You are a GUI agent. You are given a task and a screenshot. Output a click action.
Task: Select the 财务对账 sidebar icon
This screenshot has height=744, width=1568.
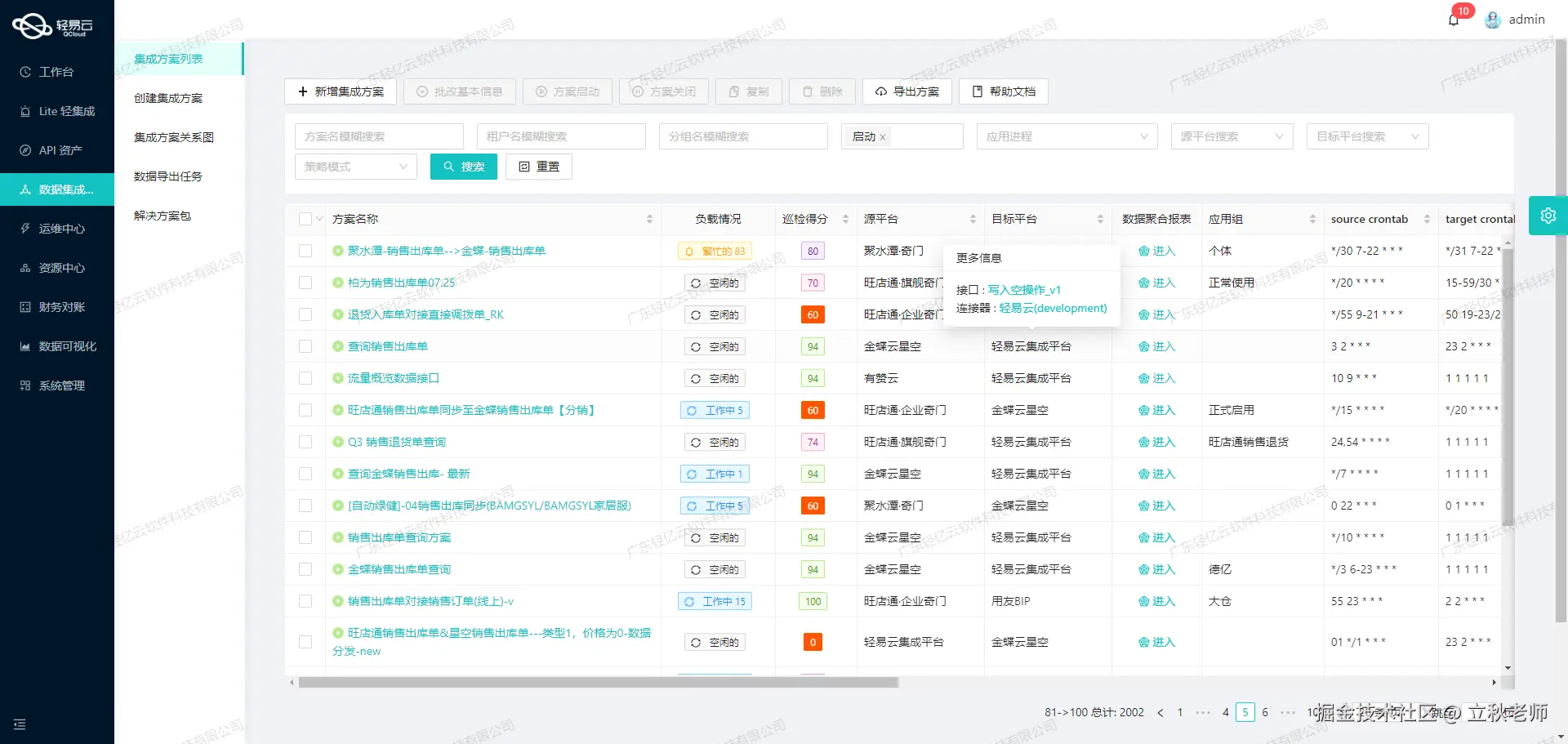tap(57, 307)
